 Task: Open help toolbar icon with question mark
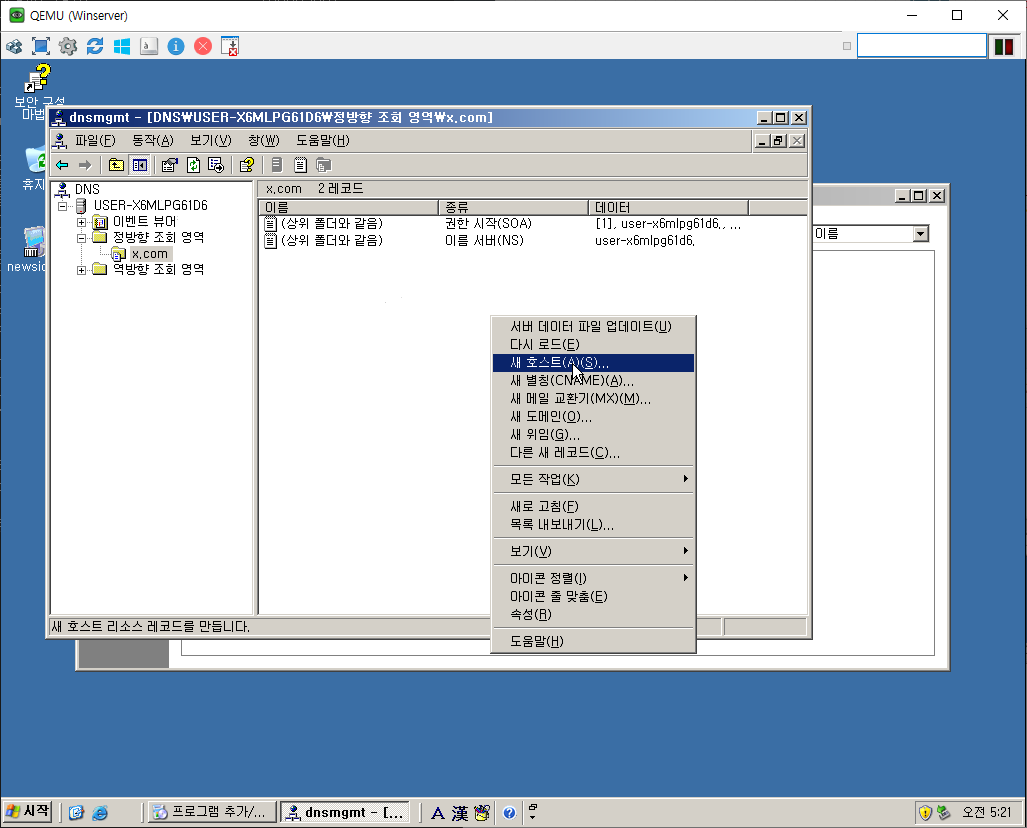pos(246,165)
